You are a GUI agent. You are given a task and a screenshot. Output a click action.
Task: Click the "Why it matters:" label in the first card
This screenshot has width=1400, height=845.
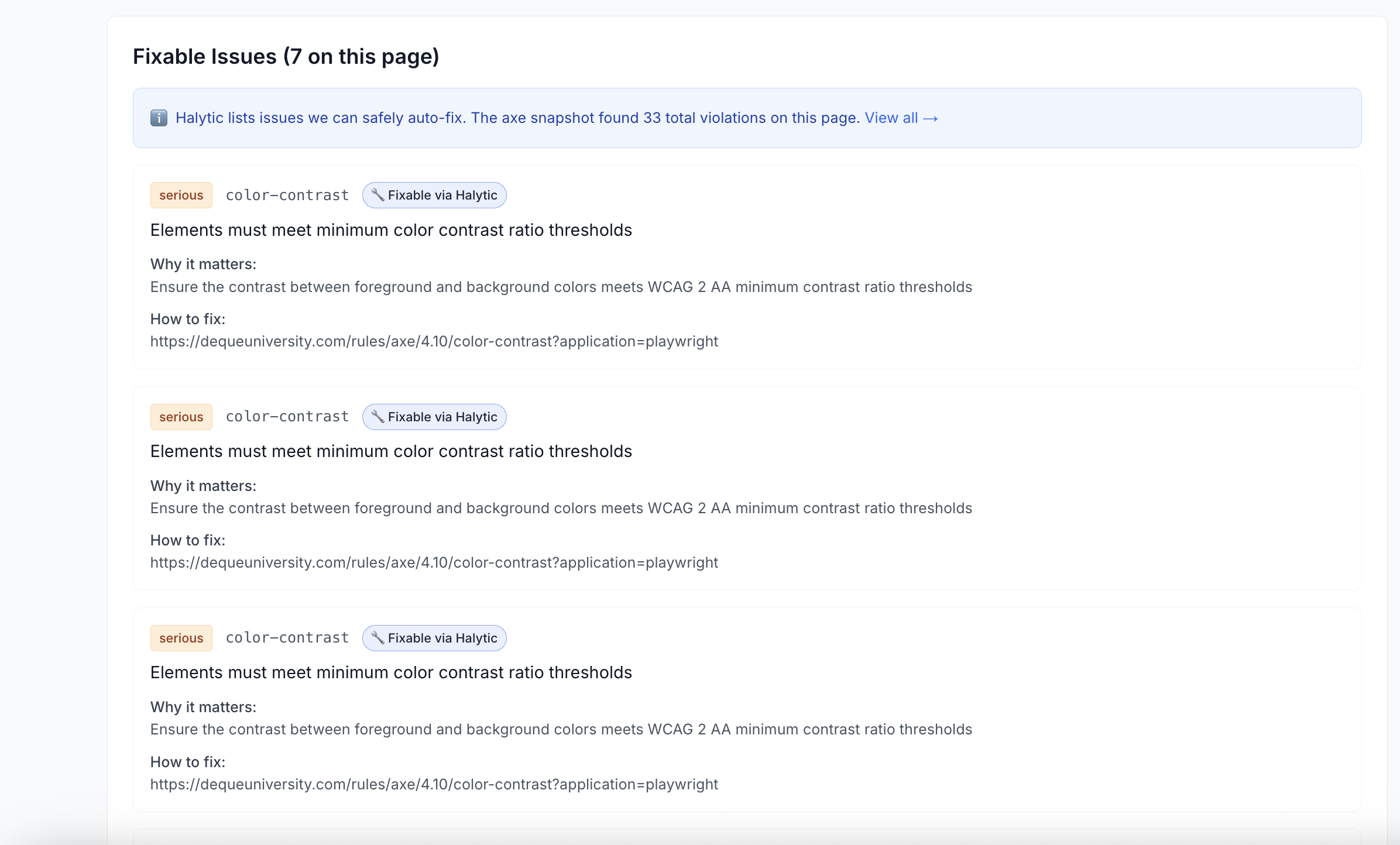pos(203,264)
